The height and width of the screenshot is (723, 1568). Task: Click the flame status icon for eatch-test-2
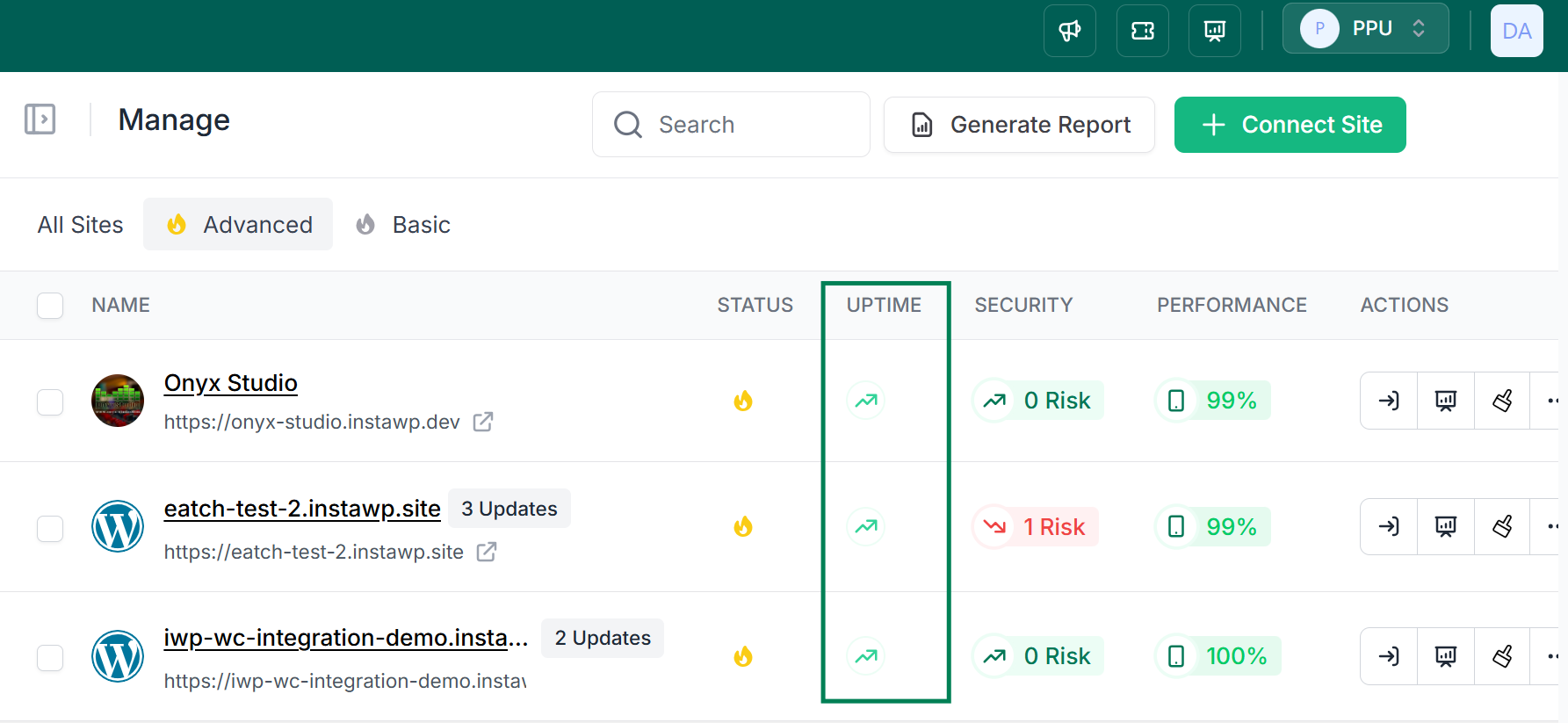(x=743, y=527)
